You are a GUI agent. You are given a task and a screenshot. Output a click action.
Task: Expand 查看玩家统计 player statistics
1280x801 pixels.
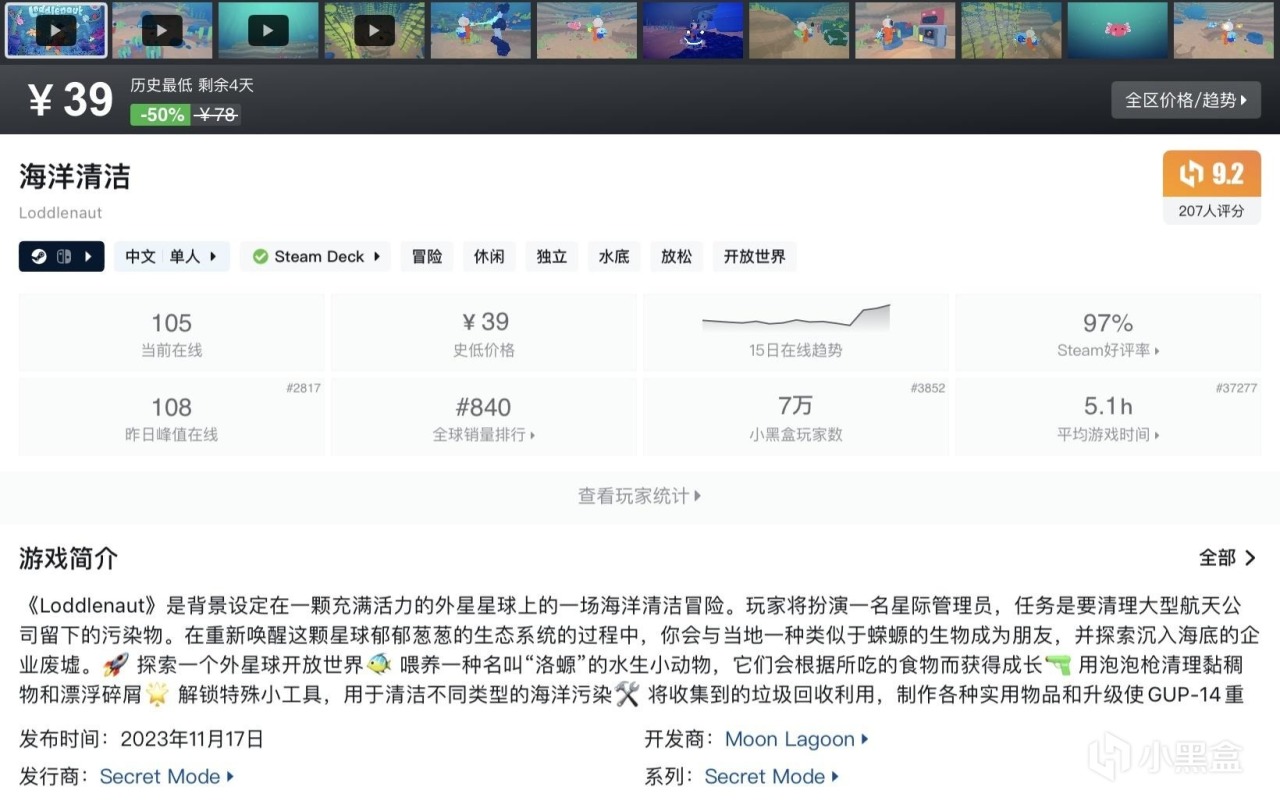(x=640, y=496)
